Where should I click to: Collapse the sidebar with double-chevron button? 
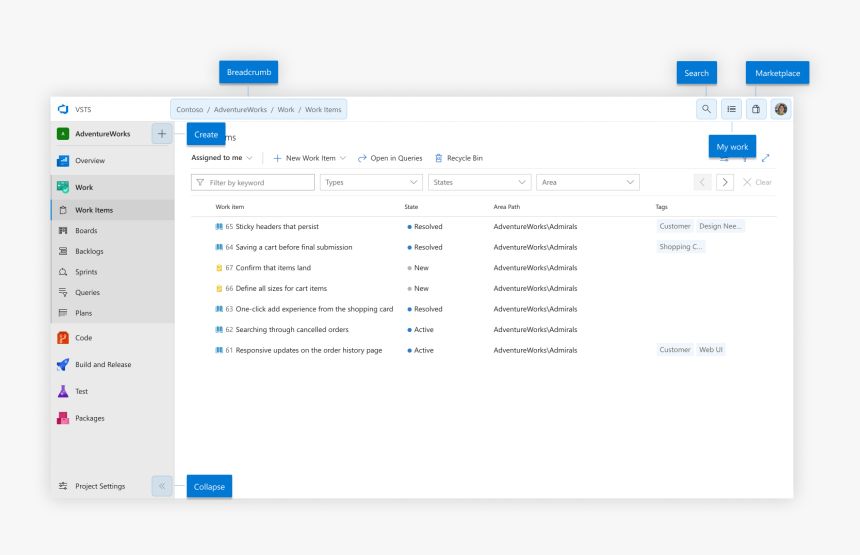(x=162, y=486)
